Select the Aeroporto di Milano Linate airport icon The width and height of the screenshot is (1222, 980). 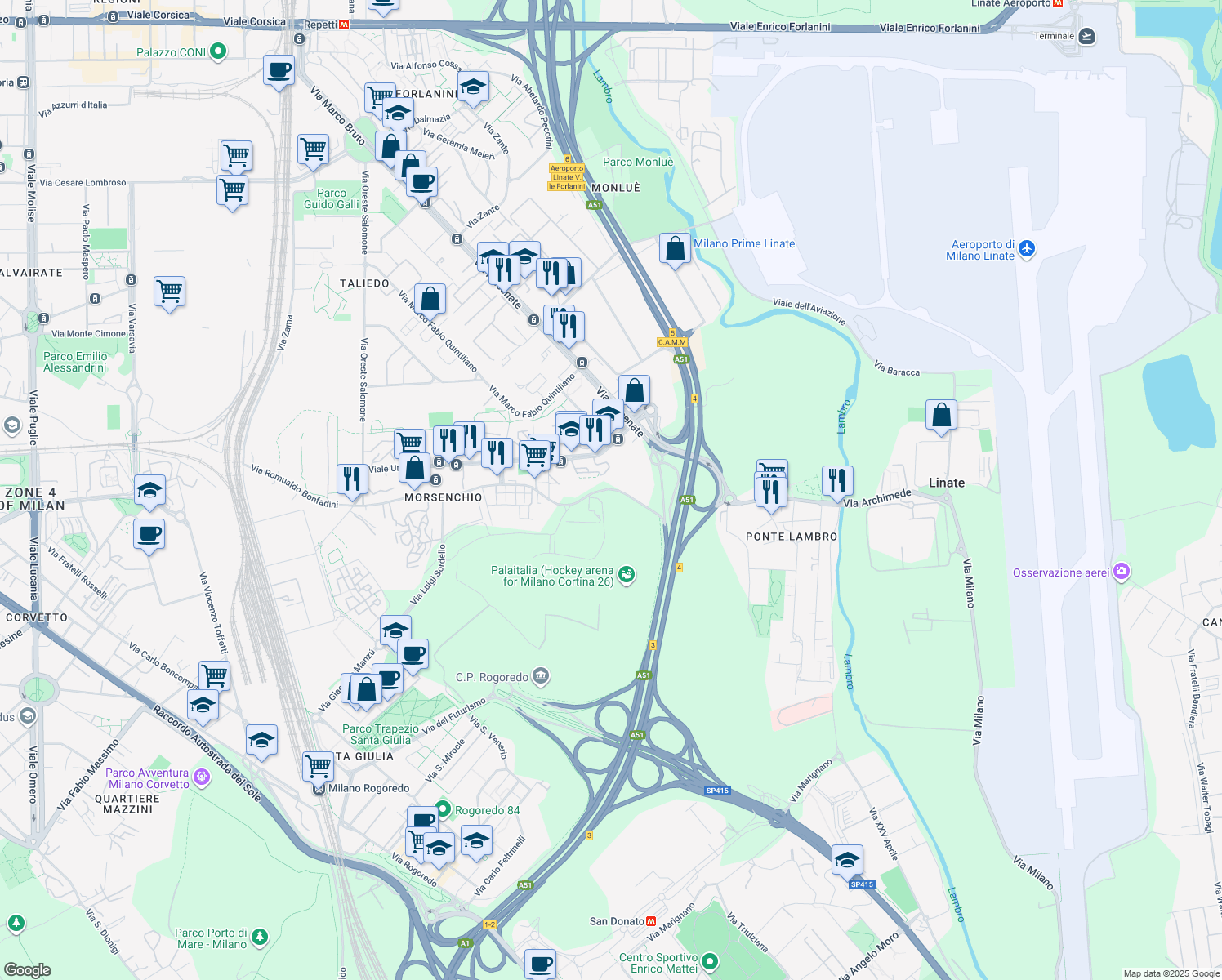click(1027, 248)
